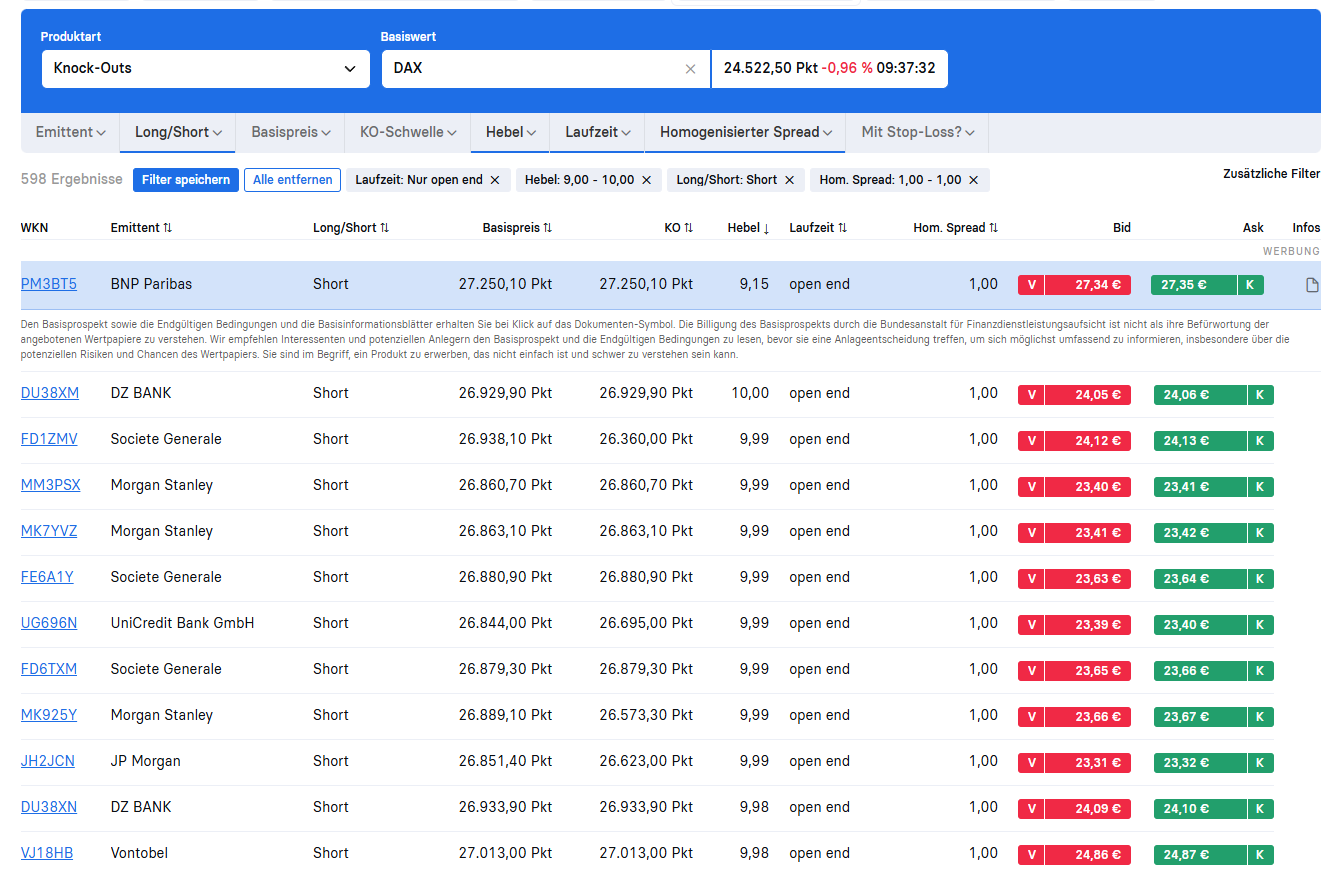Open the WKN link FD1ZMV
This screenshot has width=1322, height=871.
49,439
